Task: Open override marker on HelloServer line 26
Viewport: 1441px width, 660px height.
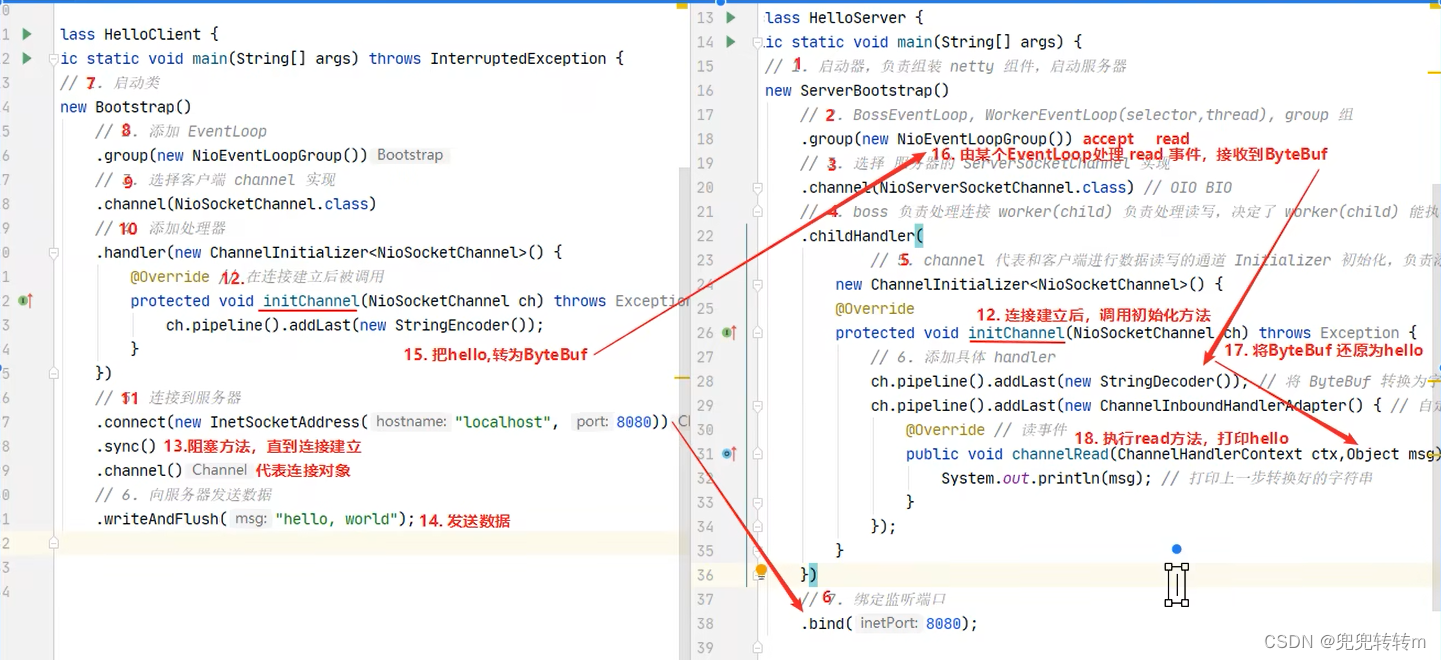Action: tap(731, 333)
